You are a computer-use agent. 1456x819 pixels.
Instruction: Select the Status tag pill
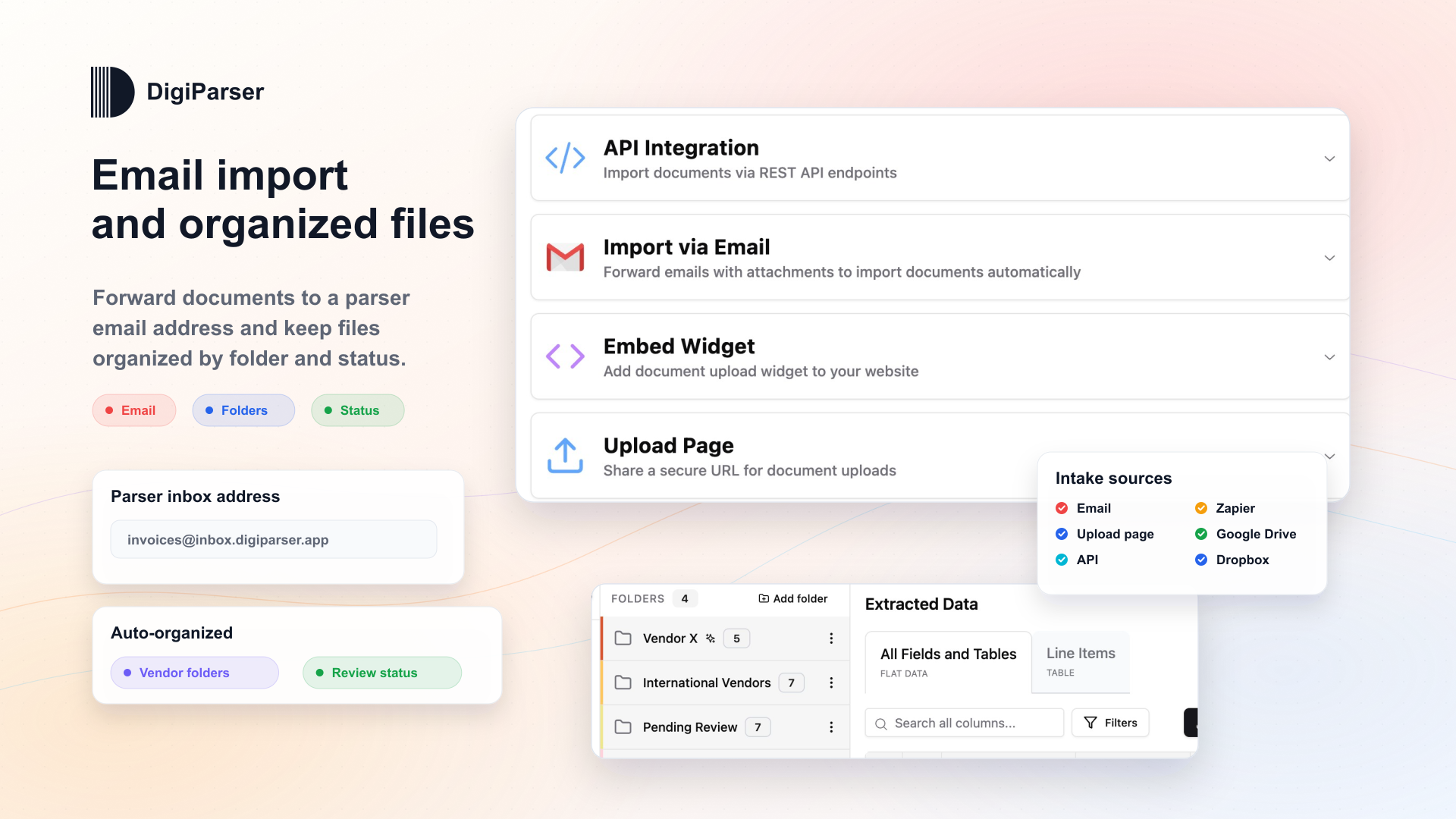click(x=357, y=410)
